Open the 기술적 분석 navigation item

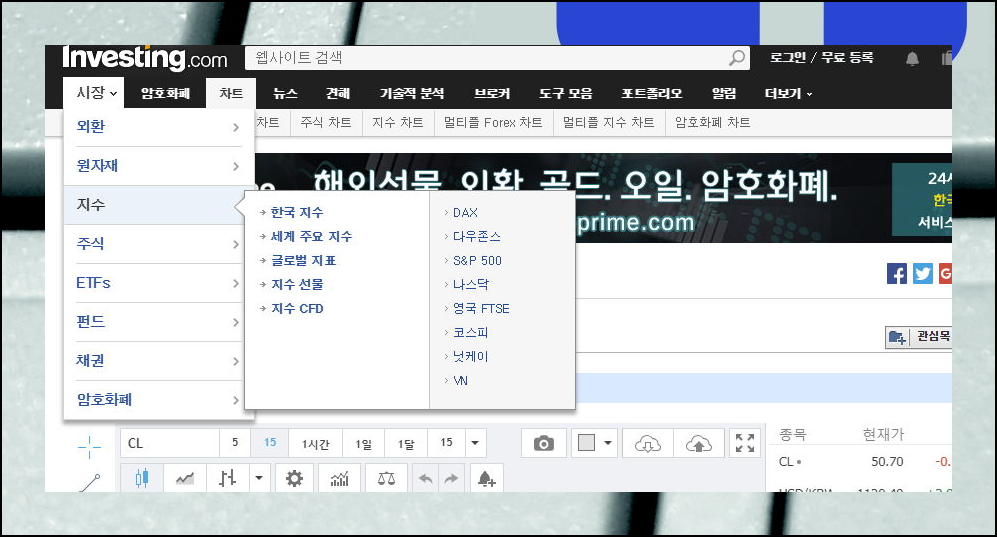tap(411, 93)
